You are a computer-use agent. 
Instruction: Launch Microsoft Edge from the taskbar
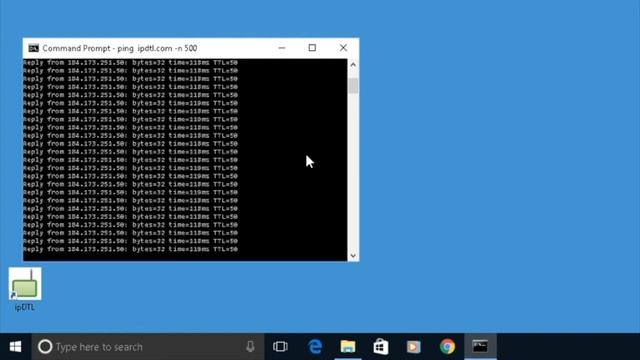coord(315,347)
